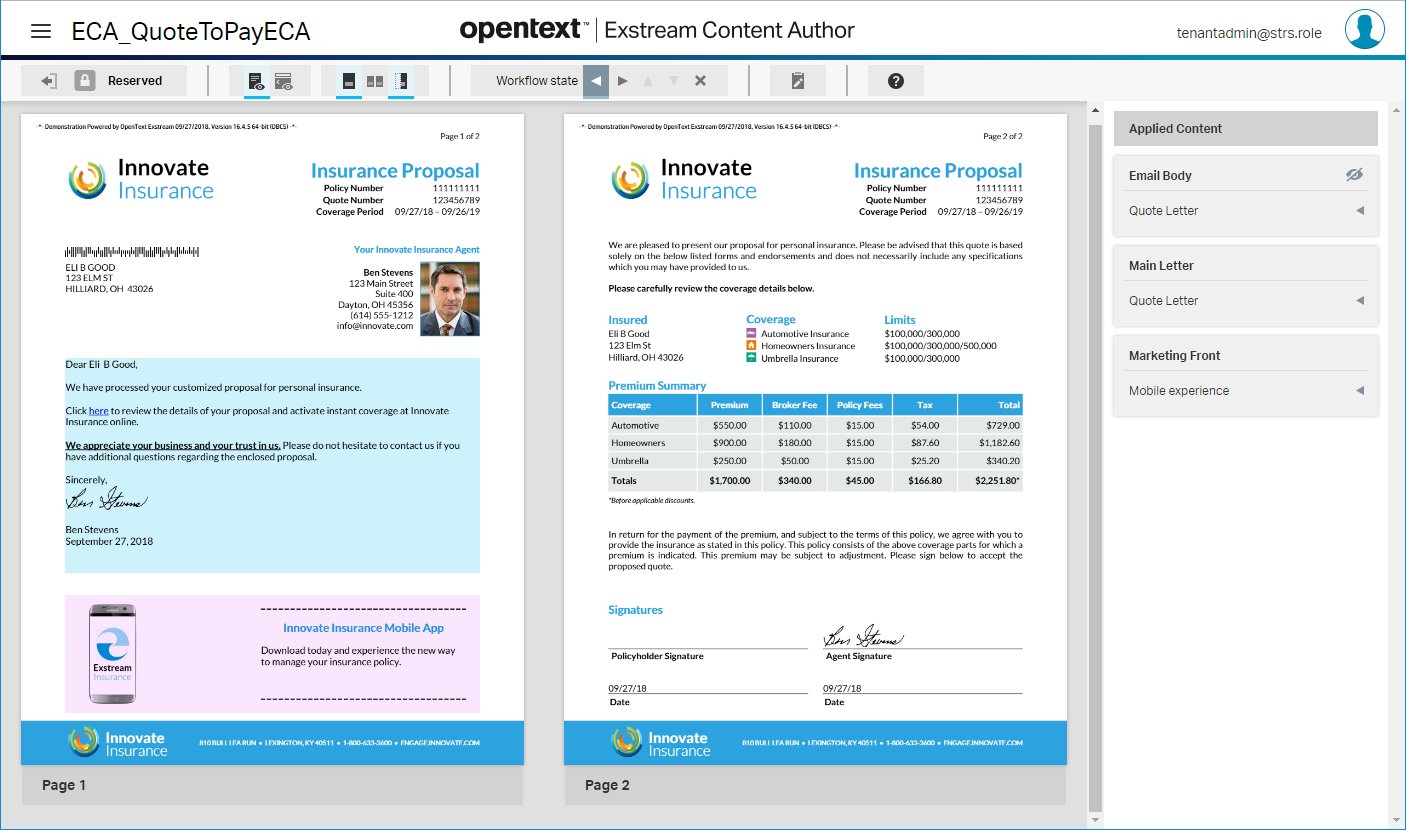Viewport: 1406px width, 830px height.
Task: Toggle the document preview view icon
Action: pos(256,81)
